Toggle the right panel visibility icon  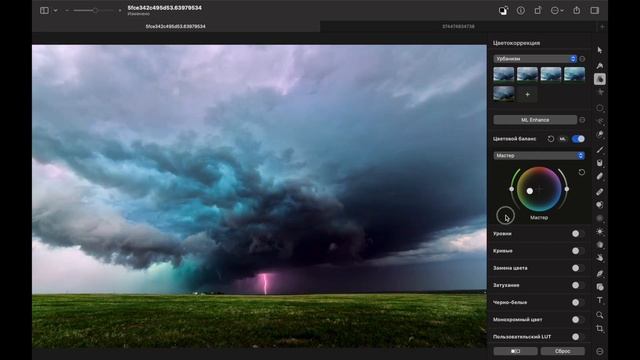[595, 11]
